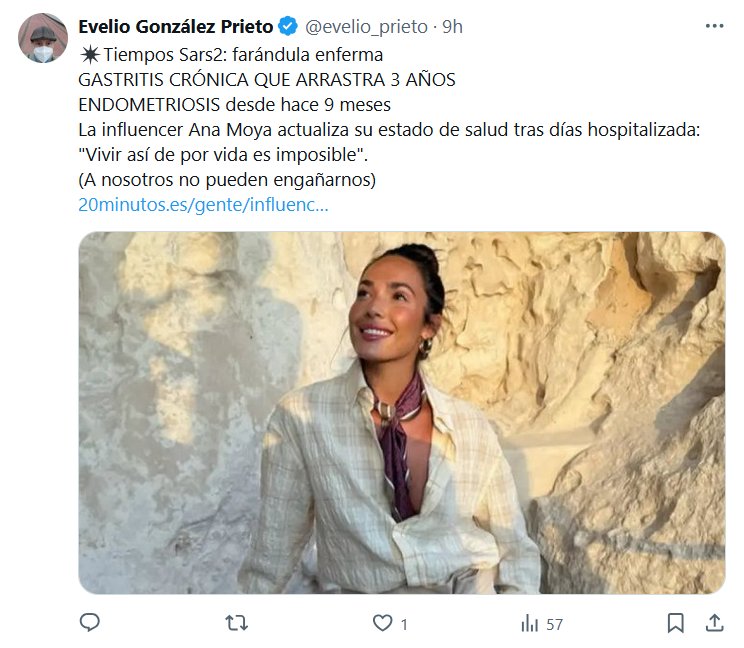Click the 9h timestamp

[x=452, y=27]
